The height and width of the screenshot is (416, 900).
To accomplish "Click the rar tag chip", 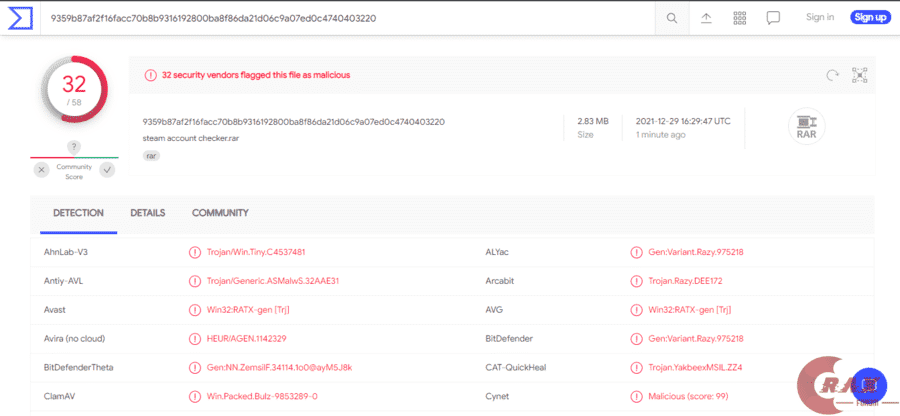I will click(152, 156).
